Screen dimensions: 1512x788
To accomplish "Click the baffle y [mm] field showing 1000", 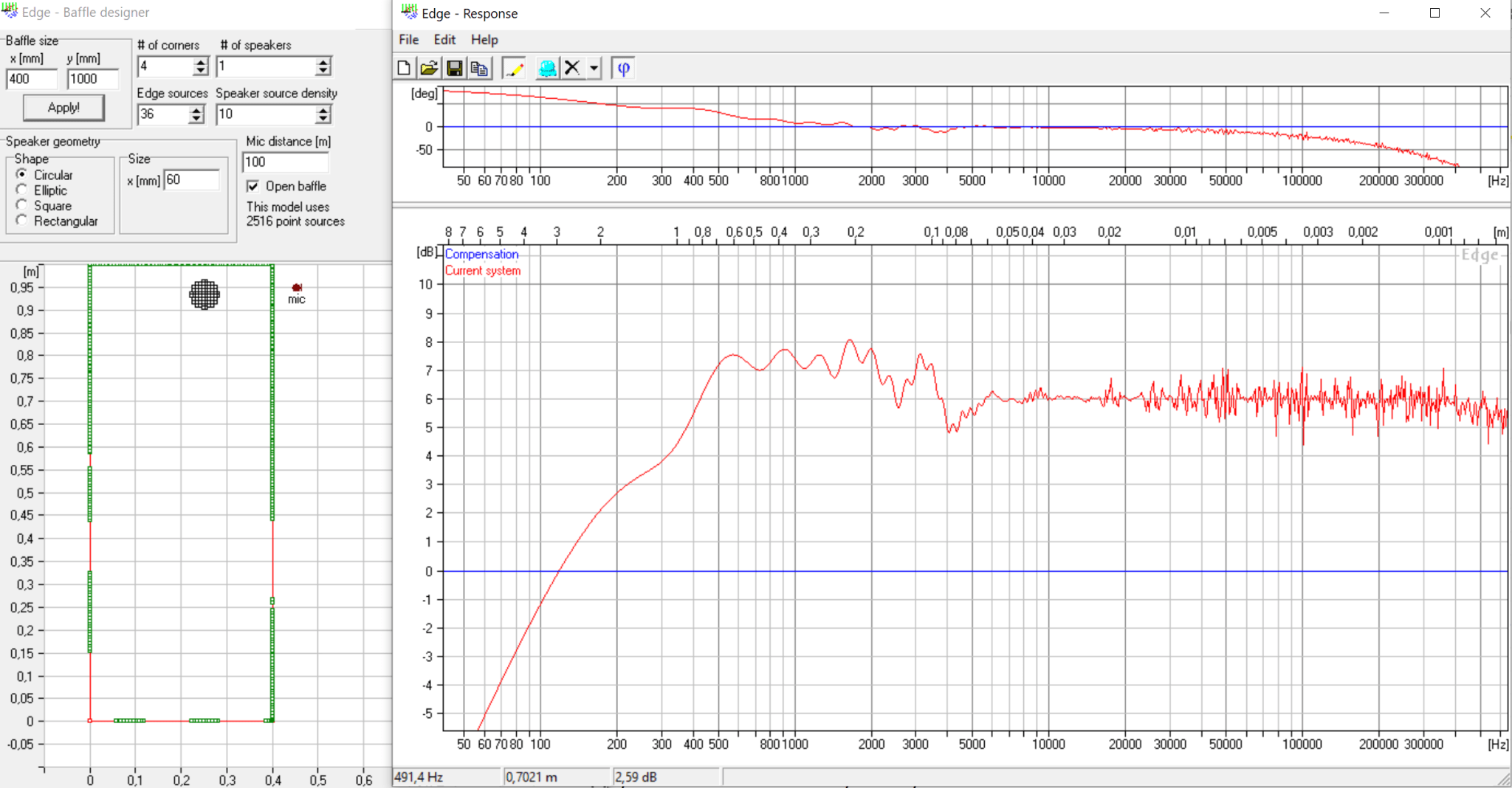I will pyautogui.click(x=93, y=79).
